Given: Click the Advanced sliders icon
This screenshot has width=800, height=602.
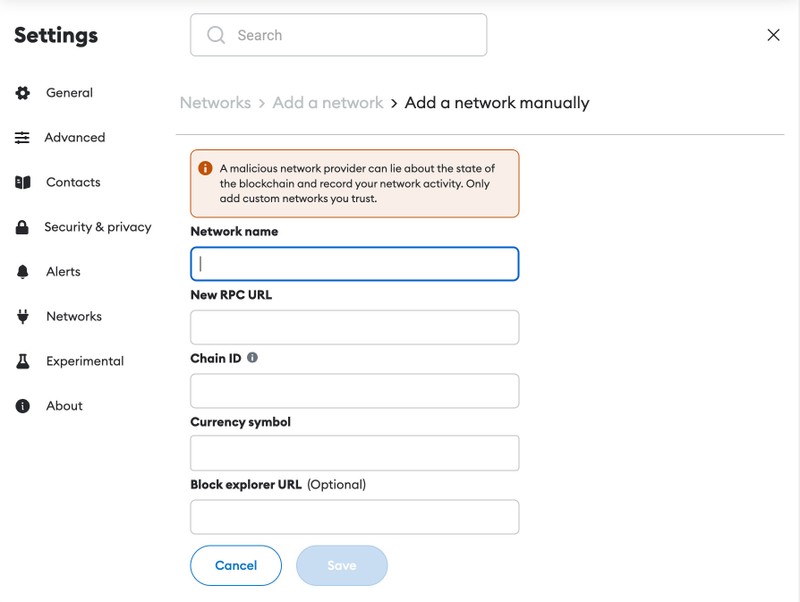Looking at the screenshot, I should click(22, 138).
